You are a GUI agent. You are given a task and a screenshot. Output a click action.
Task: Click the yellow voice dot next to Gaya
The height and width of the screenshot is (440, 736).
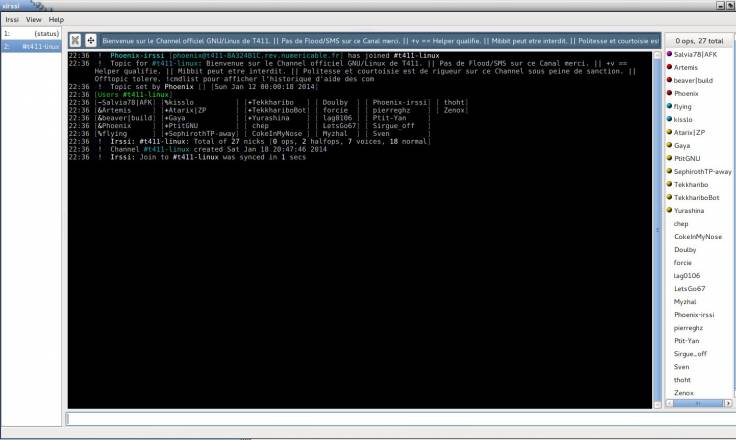668,145
